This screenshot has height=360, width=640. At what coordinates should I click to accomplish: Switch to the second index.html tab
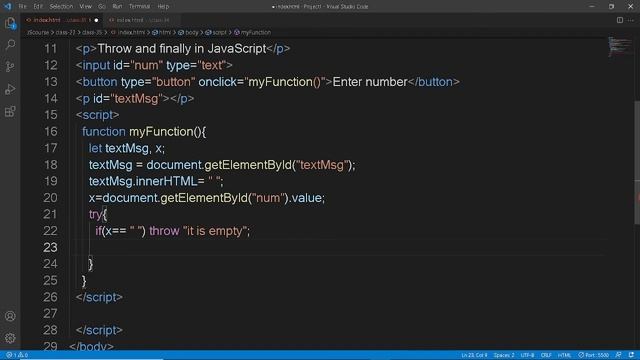(141, 20)
